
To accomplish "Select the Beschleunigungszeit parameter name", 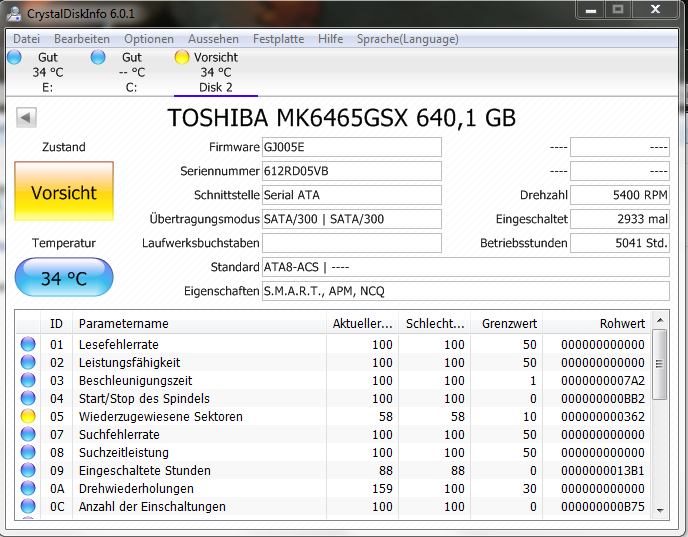I will [x=136, y=380].
